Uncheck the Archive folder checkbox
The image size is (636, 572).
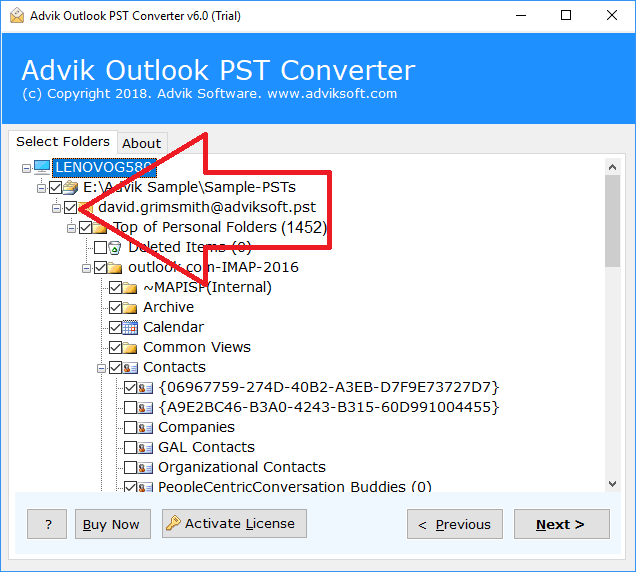coord(116,308)
